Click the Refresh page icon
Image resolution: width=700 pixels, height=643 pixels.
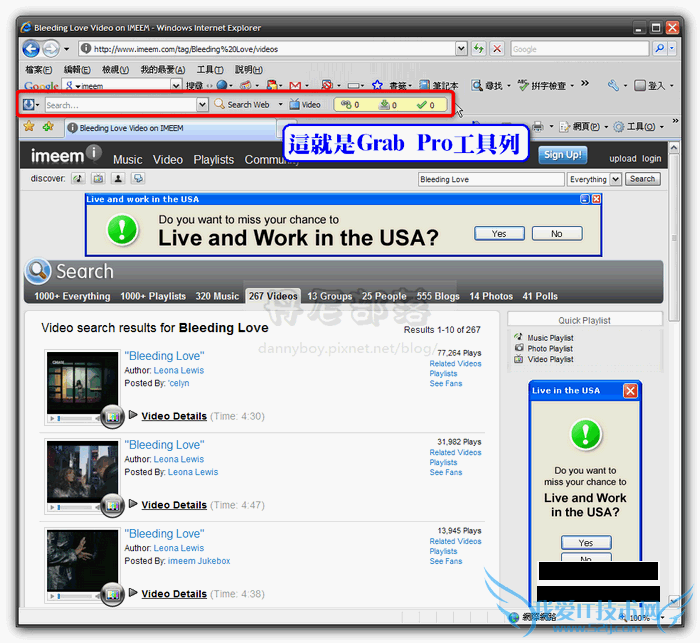pyautogui.click(x=479, y=49)
